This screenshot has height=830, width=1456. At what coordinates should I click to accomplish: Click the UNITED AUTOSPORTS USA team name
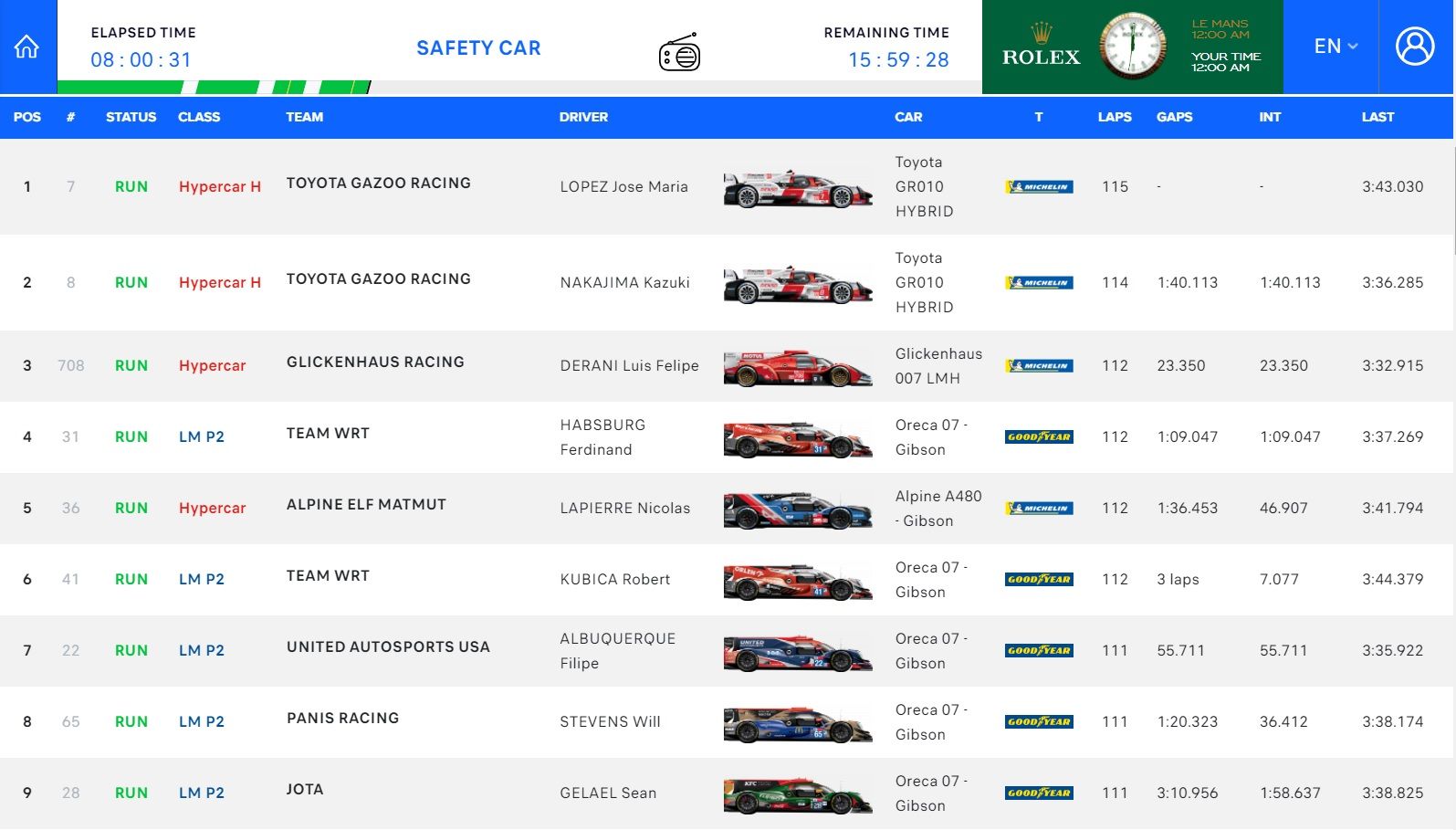pyautogui.click(x=388, y=647)
